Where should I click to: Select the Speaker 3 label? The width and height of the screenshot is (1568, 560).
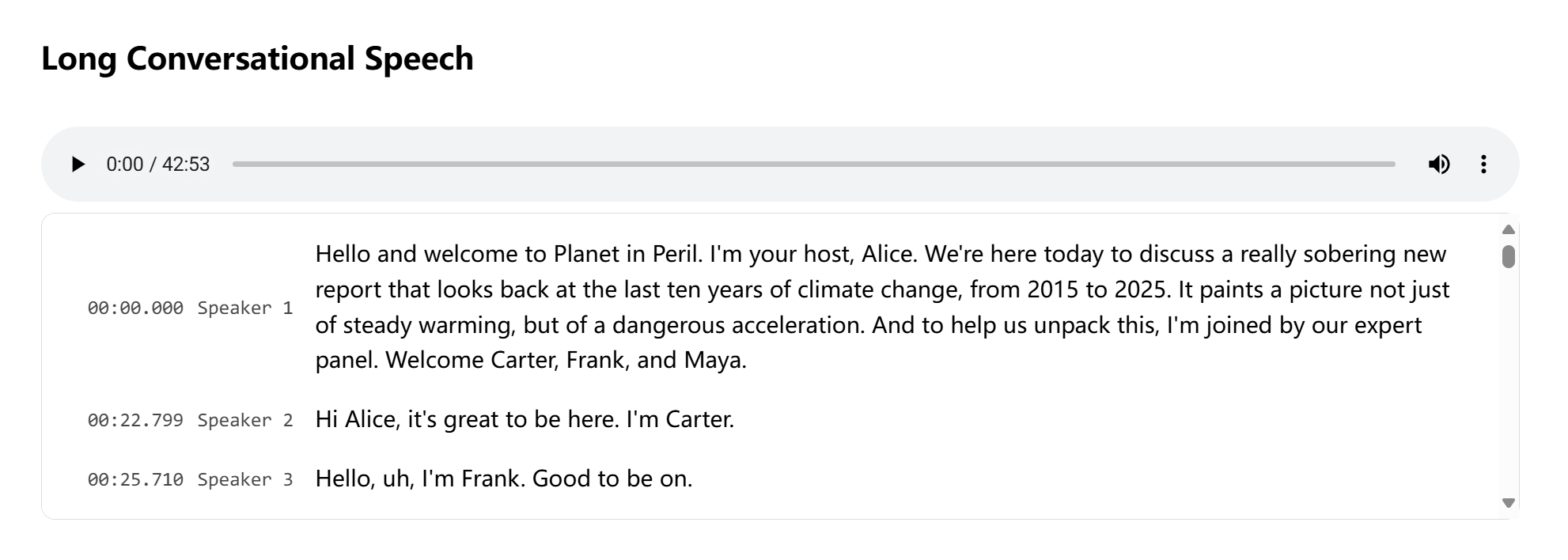(245, 479)
